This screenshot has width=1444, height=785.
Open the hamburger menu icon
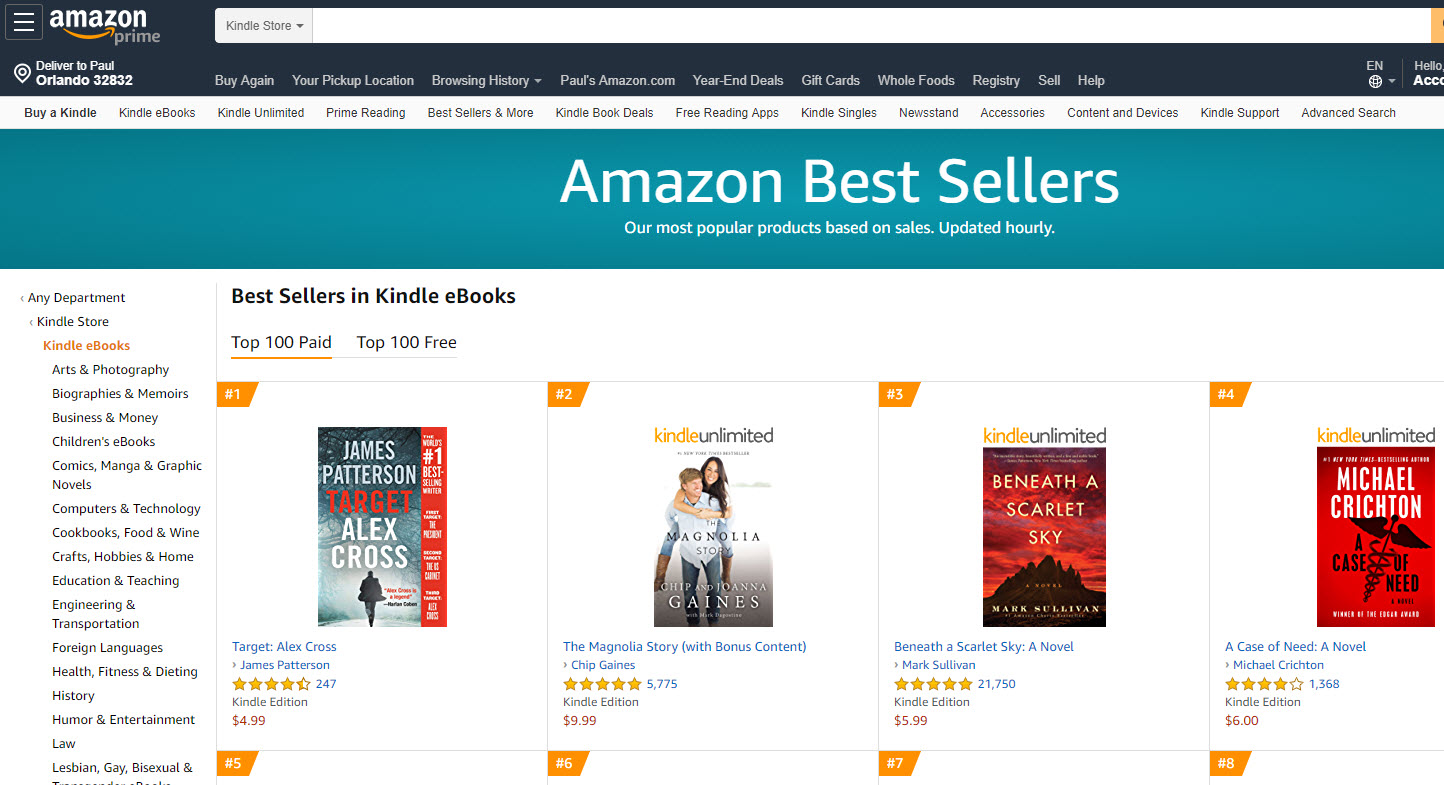[x=24, y=23]
